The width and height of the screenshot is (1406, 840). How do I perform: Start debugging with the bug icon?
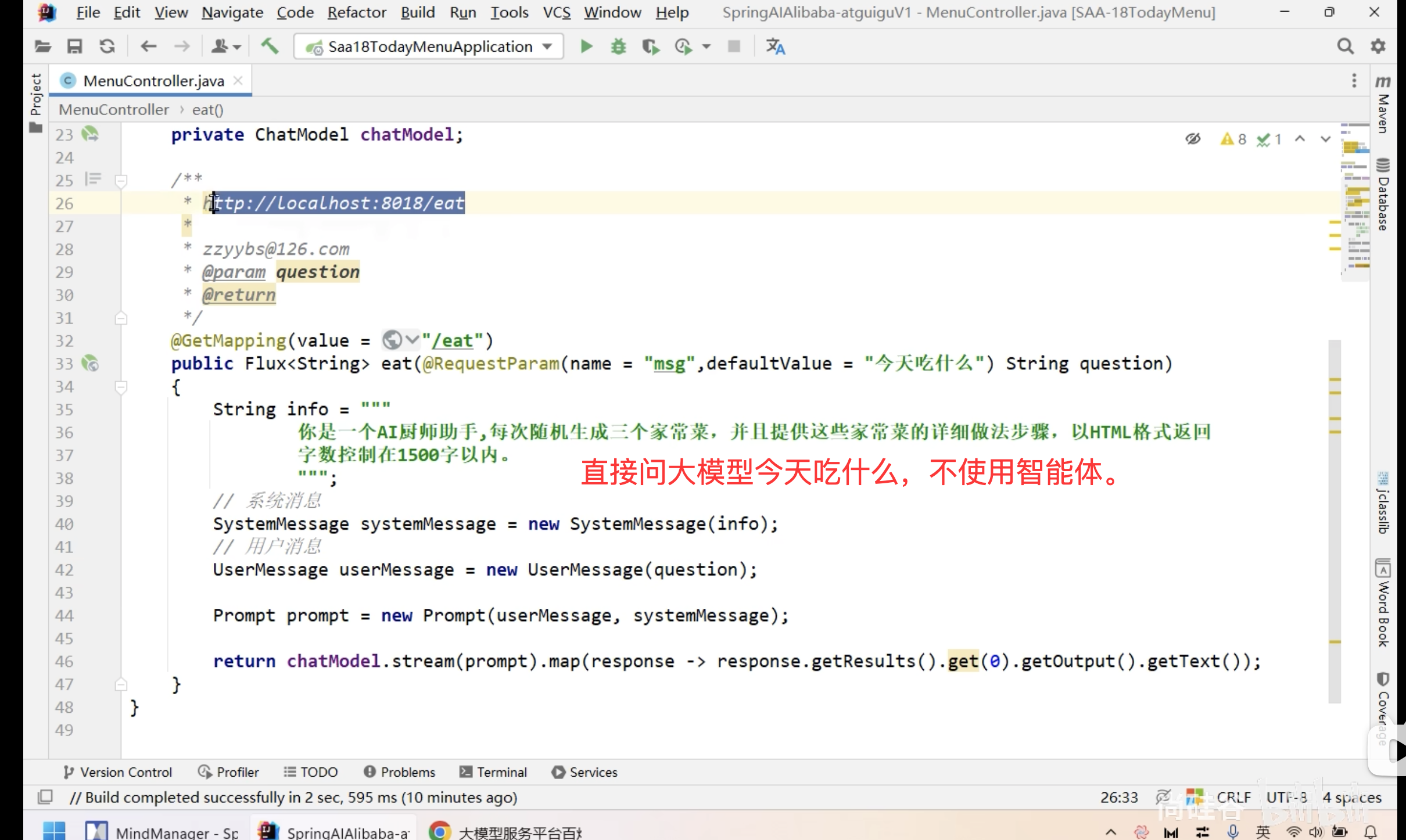click(618, 46)
